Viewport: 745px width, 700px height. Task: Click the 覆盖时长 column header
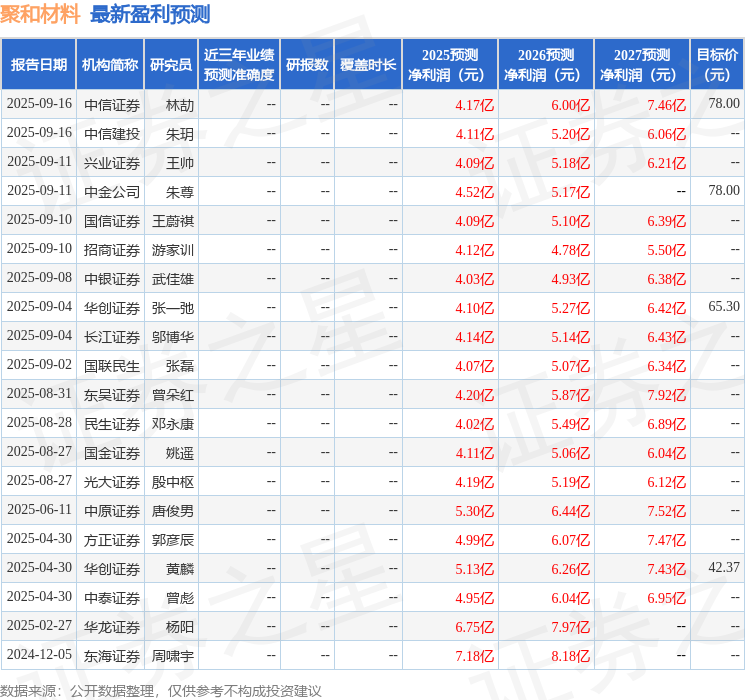[368, 64]
